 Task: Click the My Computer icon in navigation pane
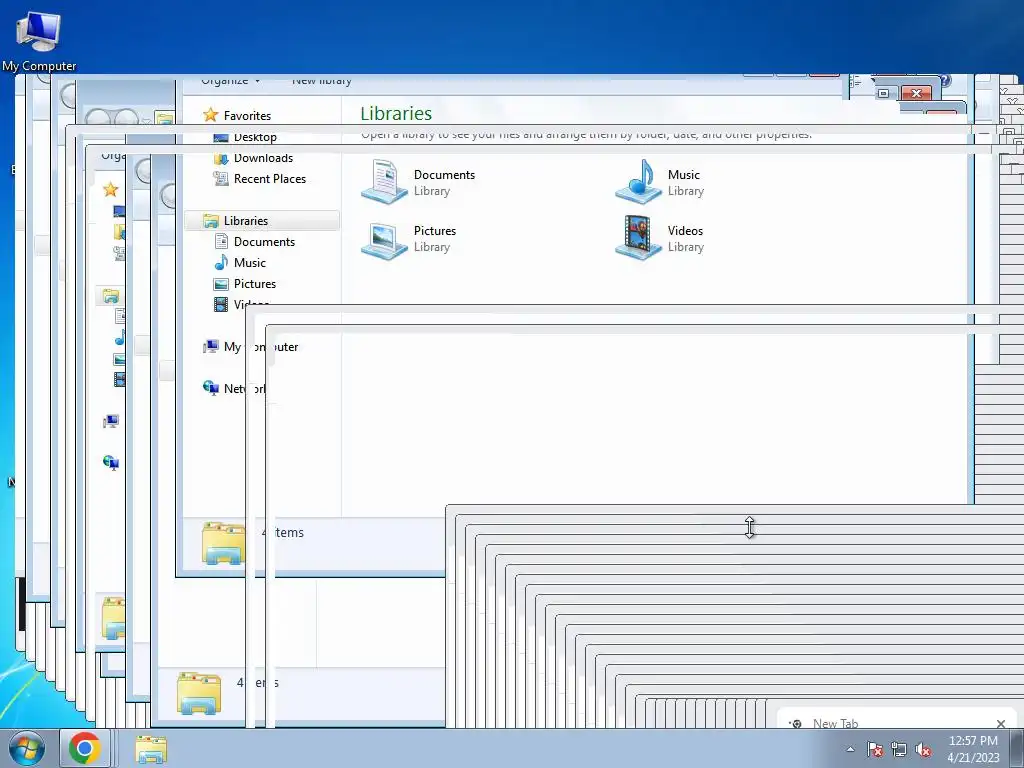[210, 347]
